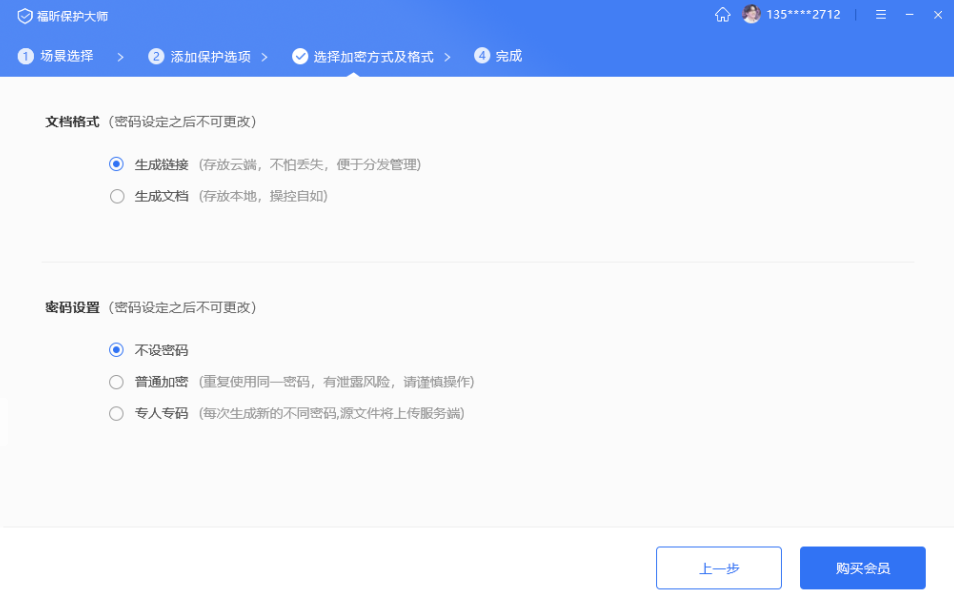Open the hamburger menu in title bar
Viewport: 954px width, 605px height.
click(x=880, y=15)
